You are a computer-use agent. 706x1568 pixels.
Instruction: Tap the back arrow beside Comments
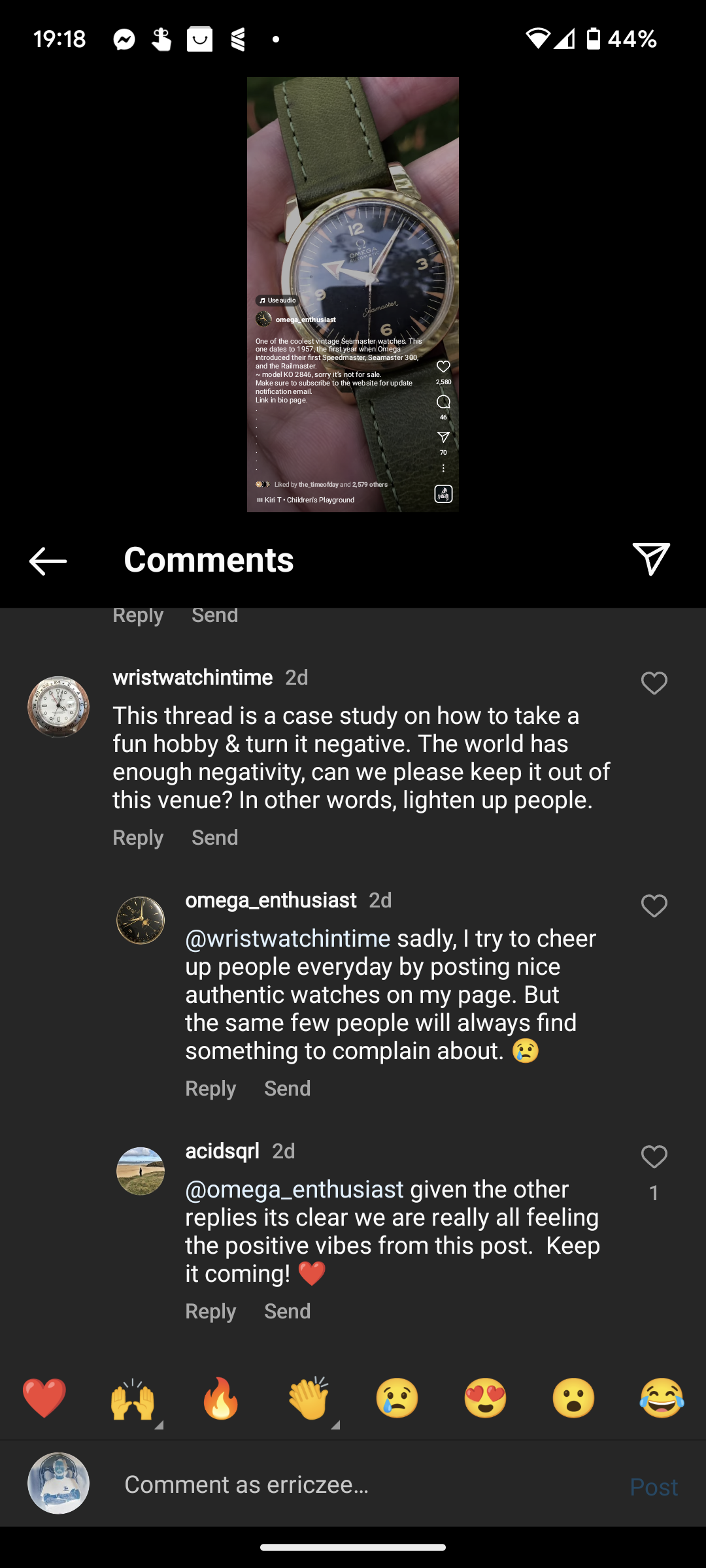pyautogui.click(x=48, y=561)
